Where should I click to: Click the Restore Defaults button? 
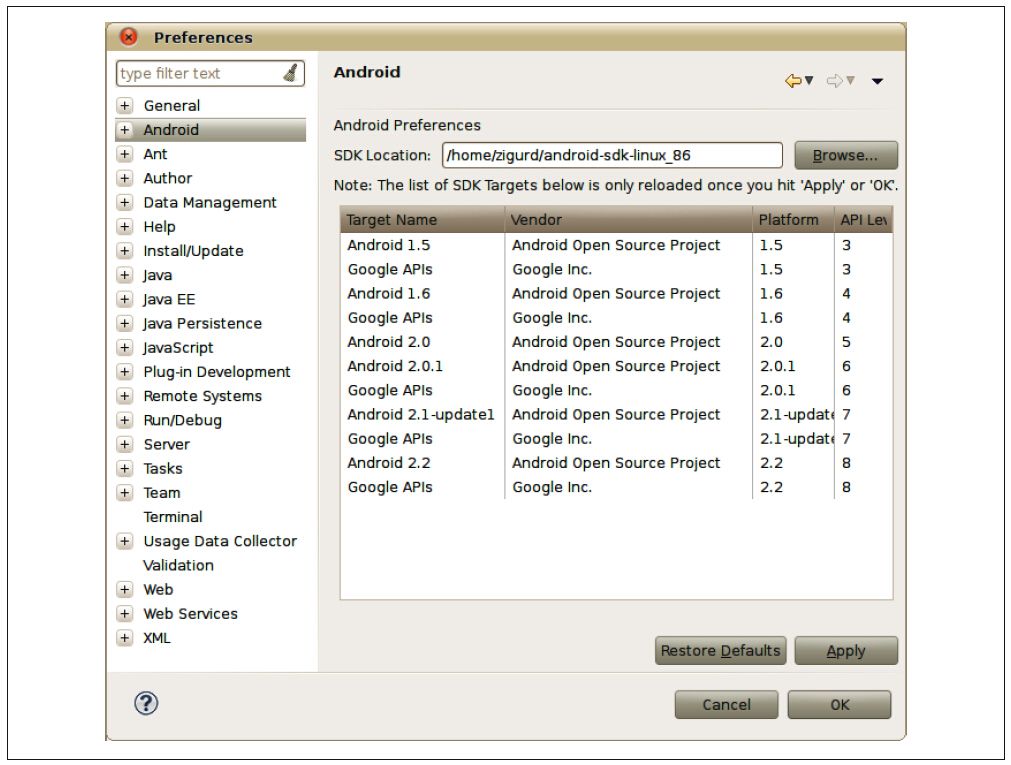pyautogui.click(x=720, y=650)
